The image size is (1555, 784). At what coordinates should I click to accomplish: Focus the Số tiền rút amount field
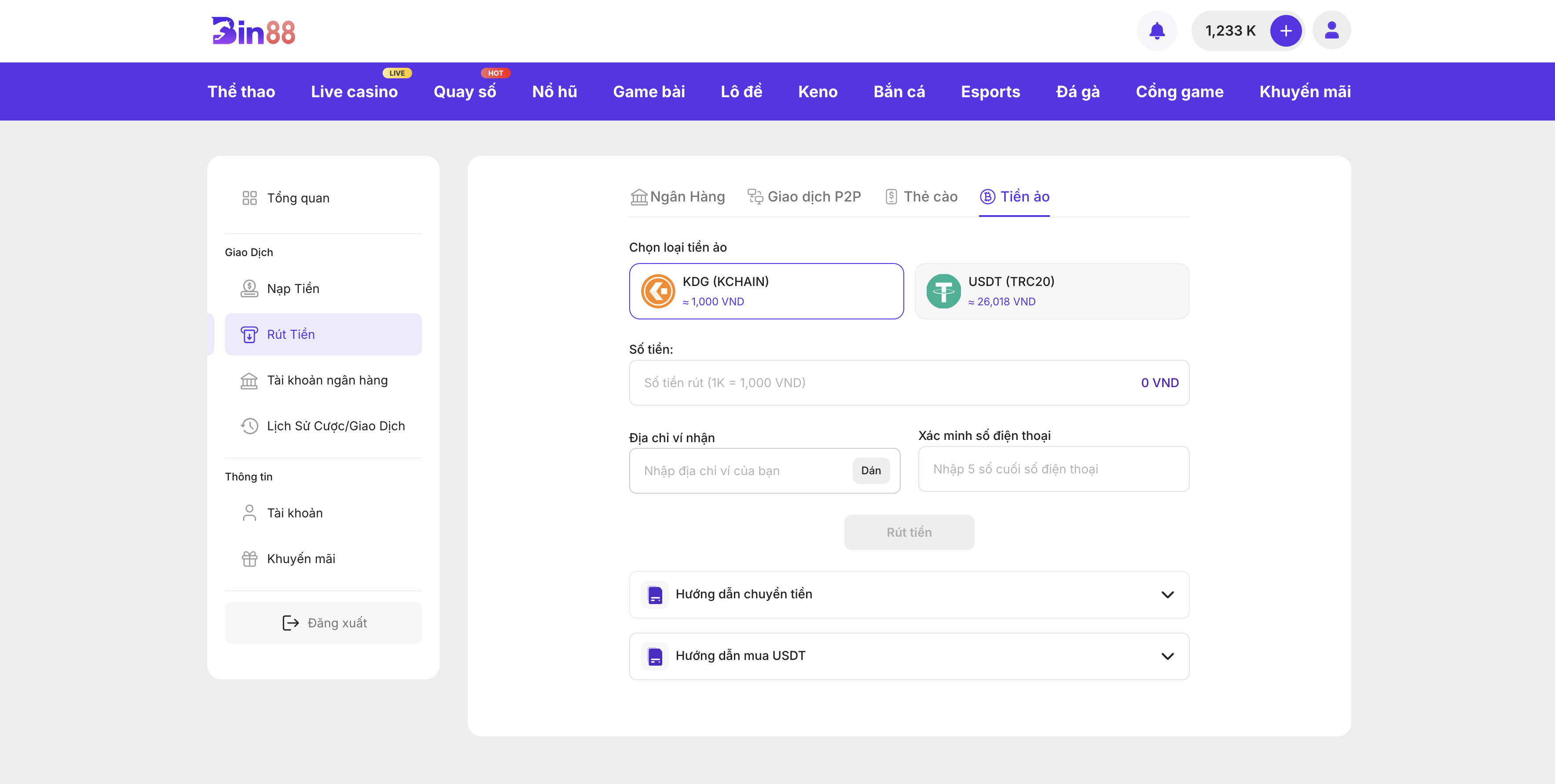tap(909, 383)
